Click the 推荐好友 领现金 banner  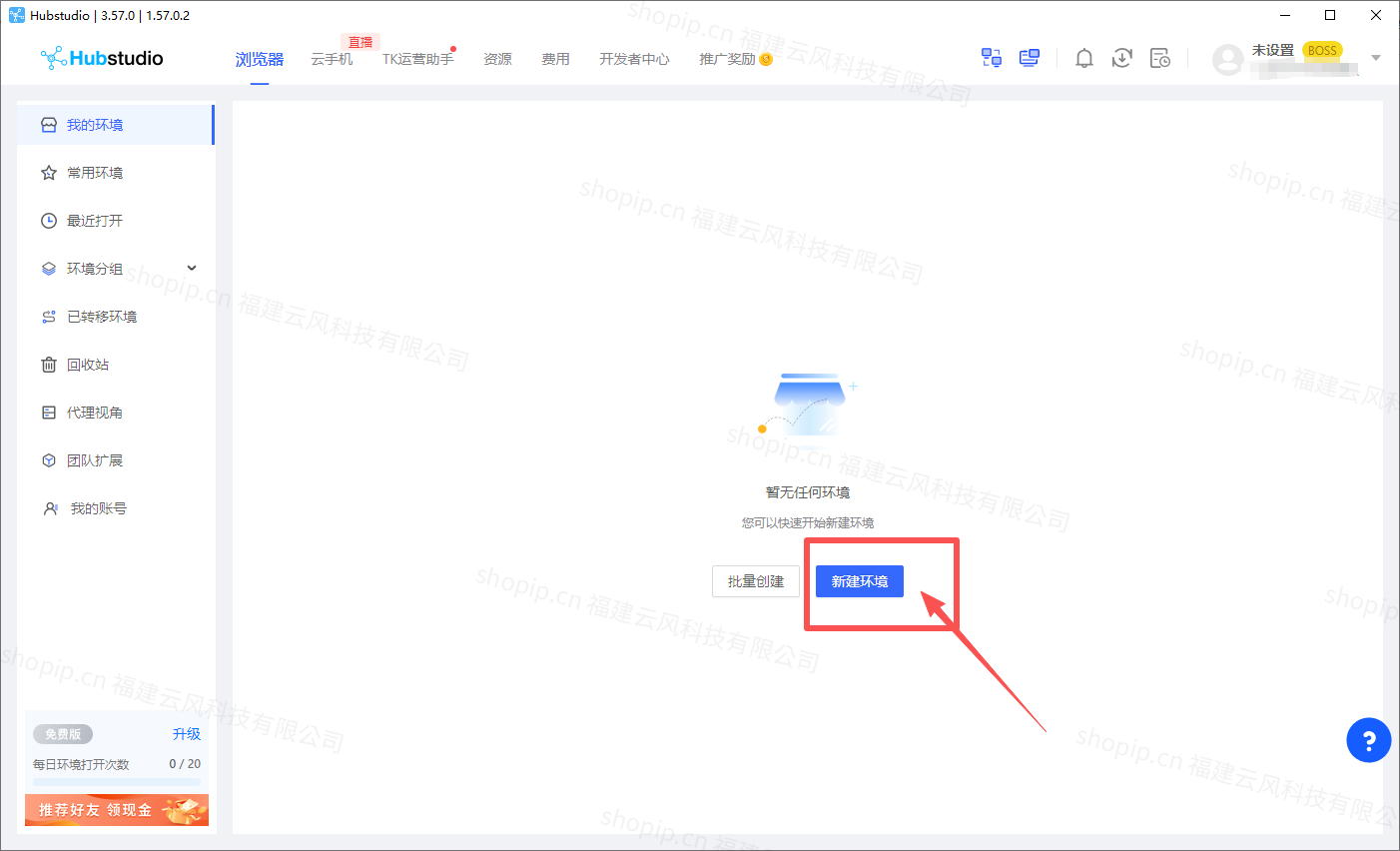(117, 810)
